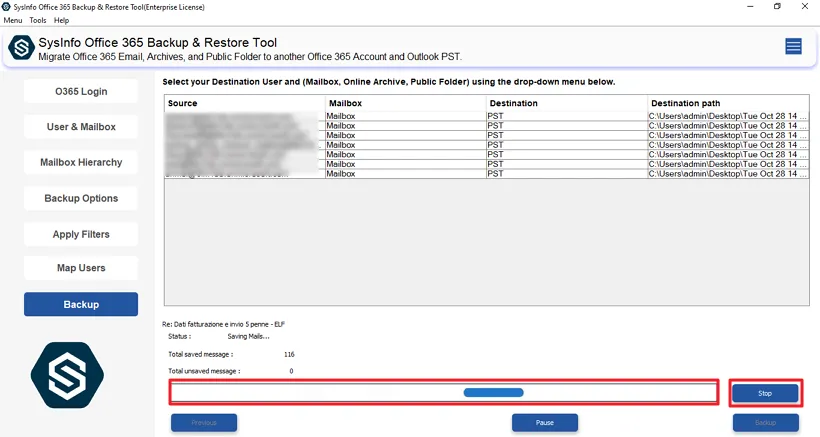Click the 'Total saved message :' label
The height and width of the screenshot is (437, 820).
200,354
